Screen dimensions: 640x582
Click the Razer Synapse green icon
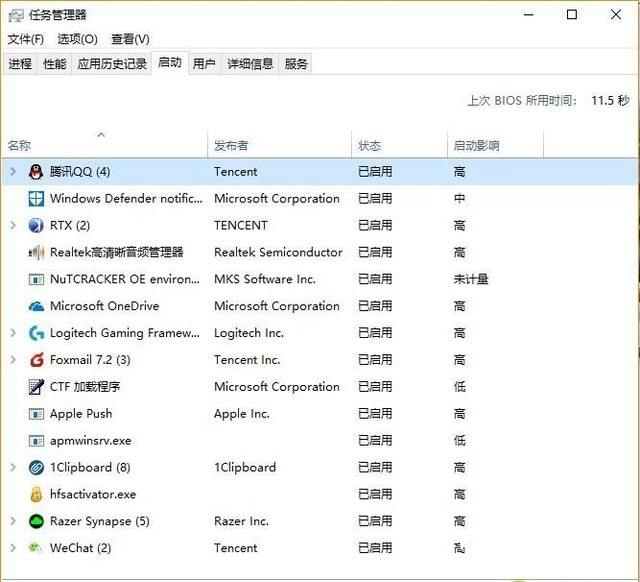point(36,521)
